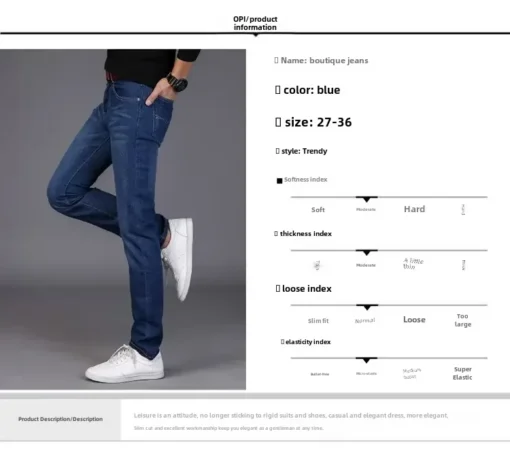The width and height of the screenshot is (510, 472).
Task: Click the style: Trendy line
Action: point(301,151)
